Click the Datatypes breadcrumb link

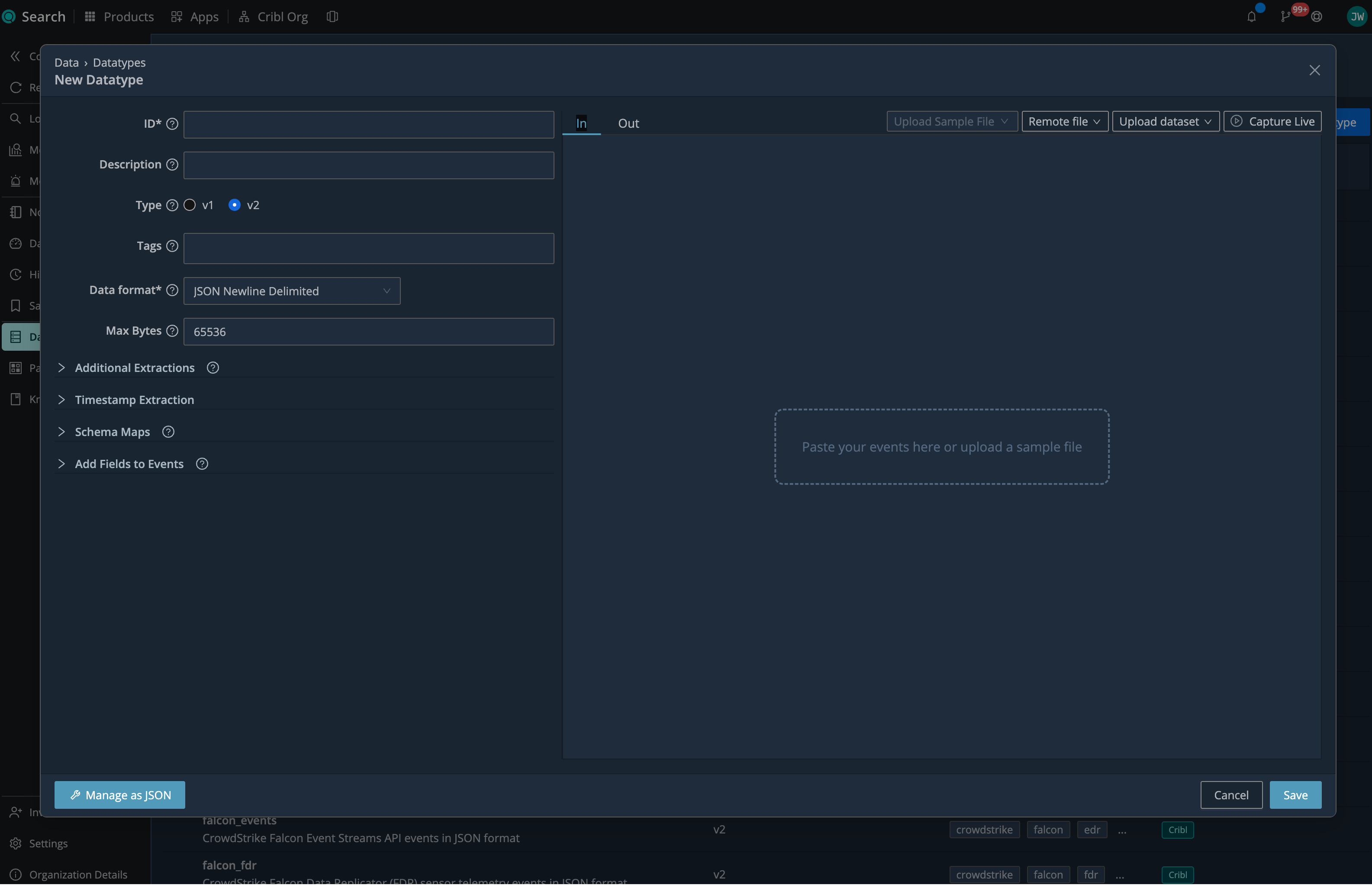tap(119, 63)
